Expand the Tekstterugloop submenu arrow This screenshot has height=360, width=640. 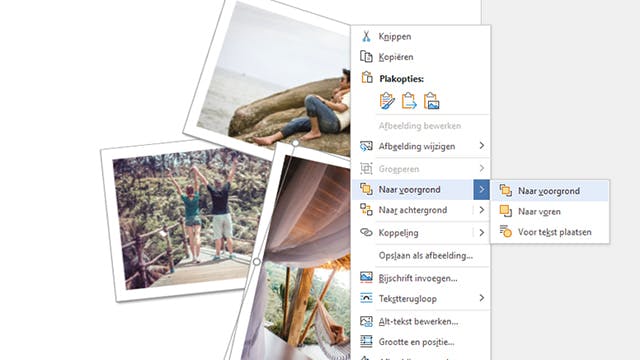pyautogui.click(x=482, y=298)
